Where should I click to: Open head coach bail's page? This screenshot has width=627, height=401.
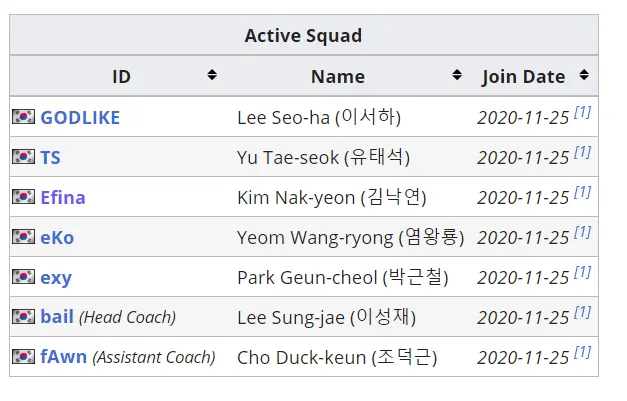pos(57,317)
